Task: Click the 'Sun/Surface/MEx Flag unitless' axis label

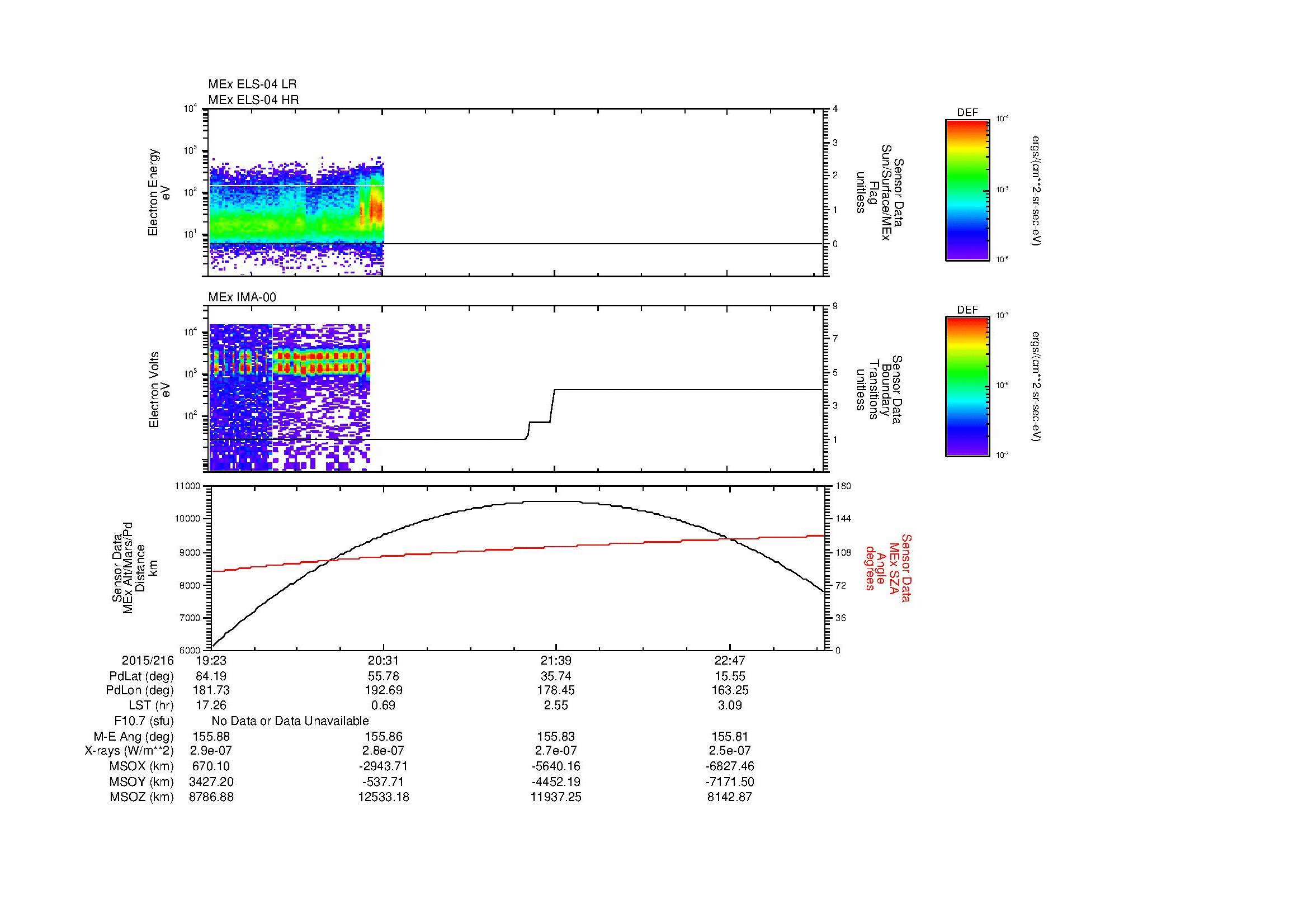Action: 880,192
